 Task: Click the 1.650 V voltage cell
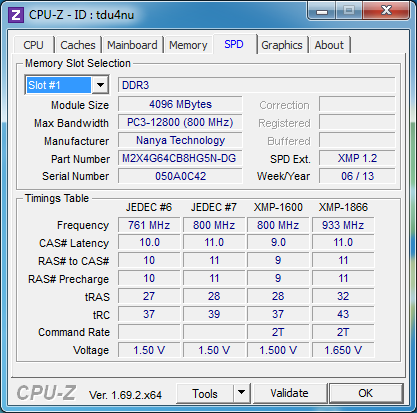point(343,350)
